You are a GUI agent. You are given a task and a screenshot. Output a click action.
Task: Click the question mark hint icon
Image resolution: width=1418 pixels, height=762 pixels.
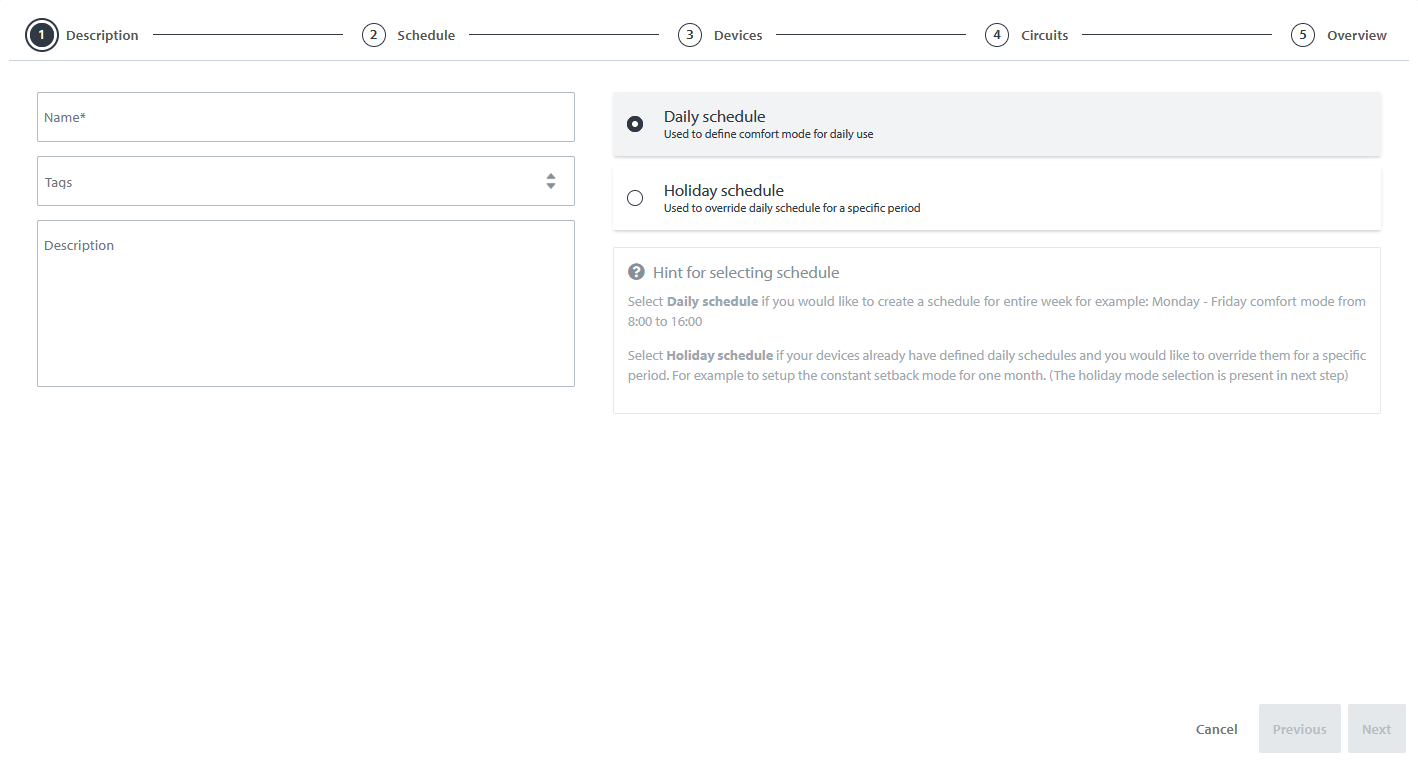tap(636, 272)
